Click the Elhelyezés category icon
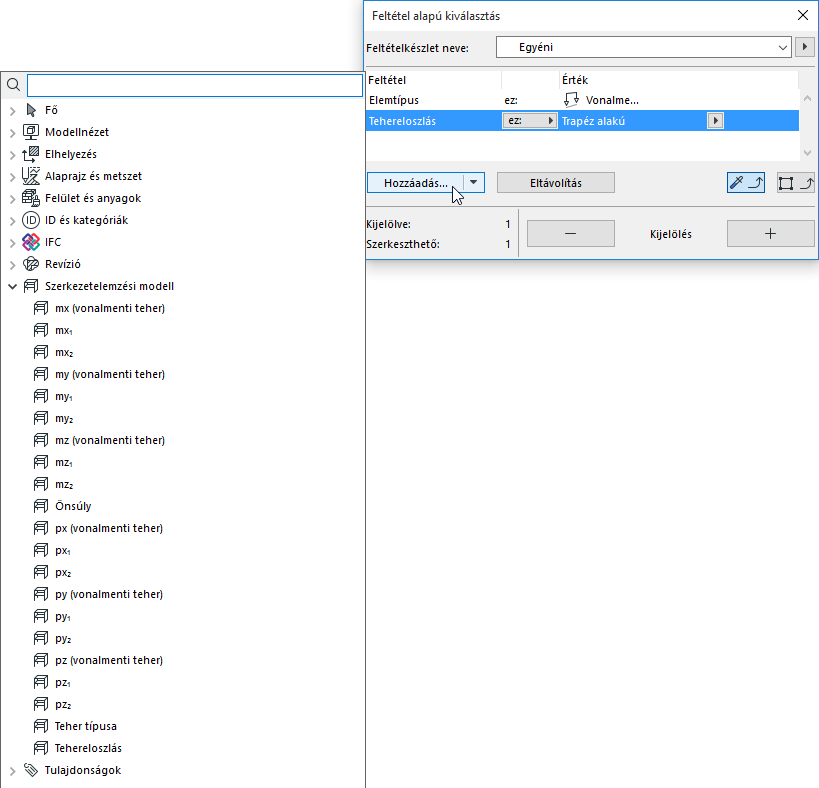This screenshot has width=819, height=788. [x=31, y=154]
